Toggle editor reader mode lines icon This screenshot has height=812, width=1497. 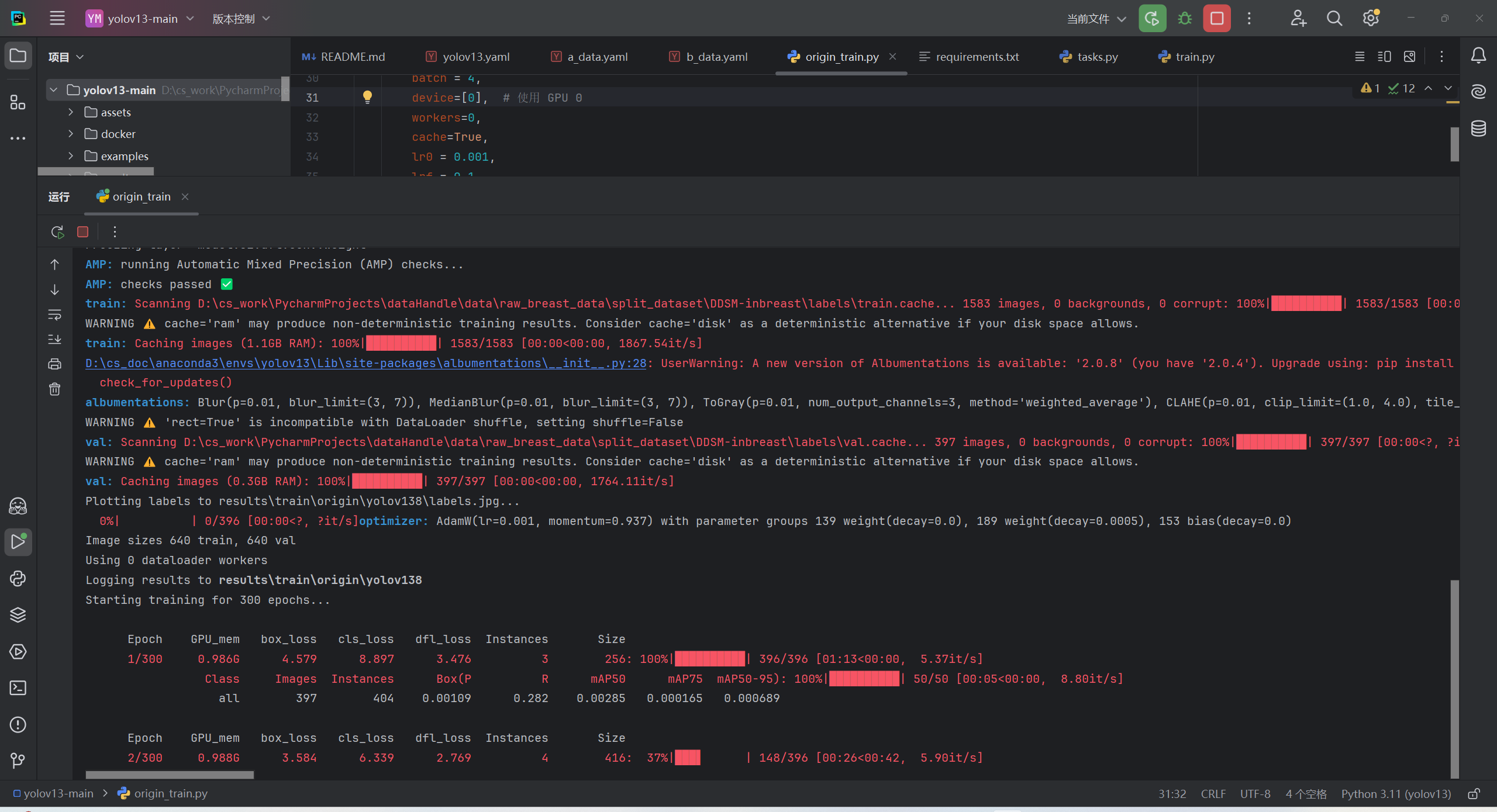coord(1360,56)
